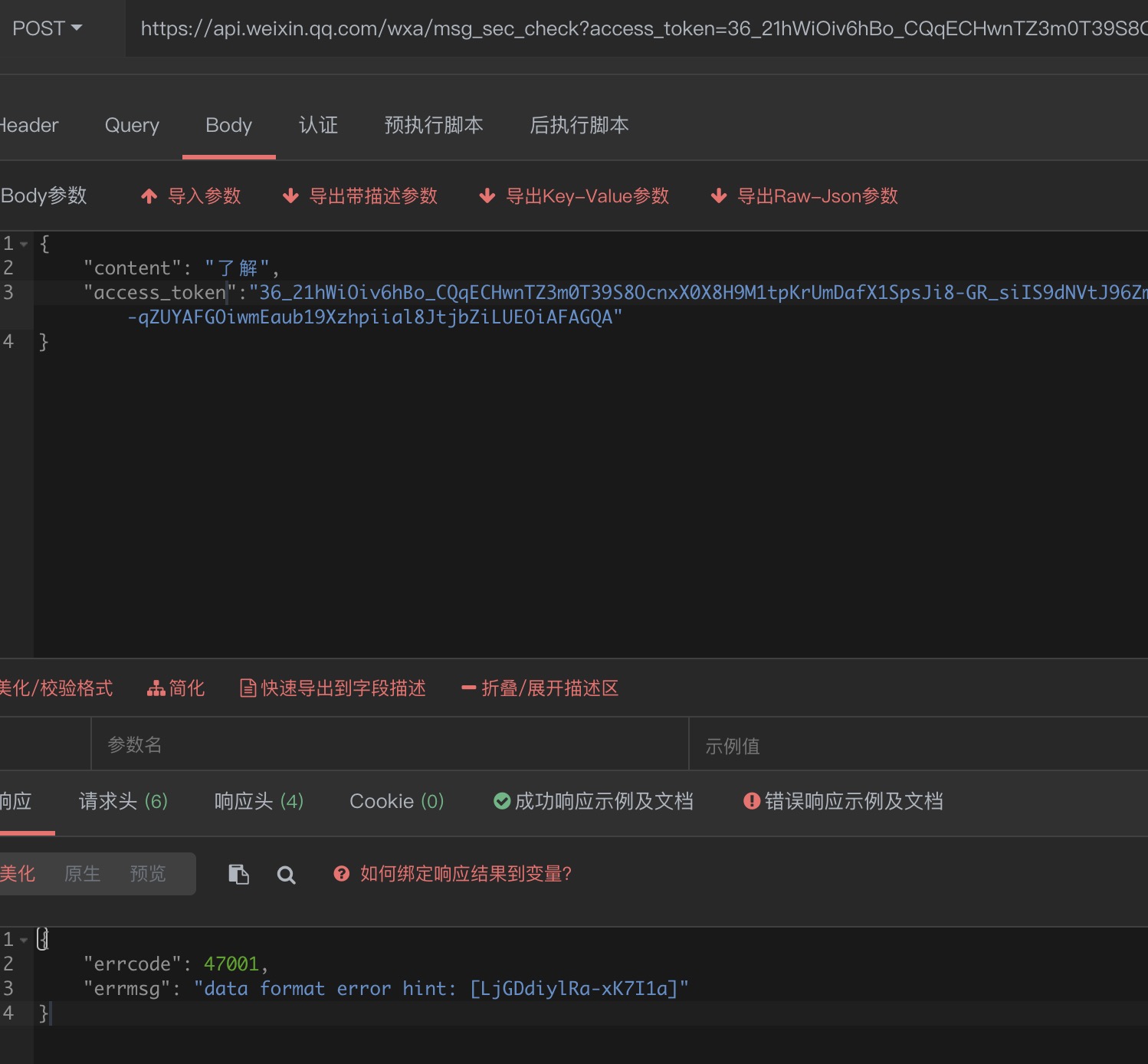
Task: Beautify JSON using 美化/校验格式
Action: (57, 688)
